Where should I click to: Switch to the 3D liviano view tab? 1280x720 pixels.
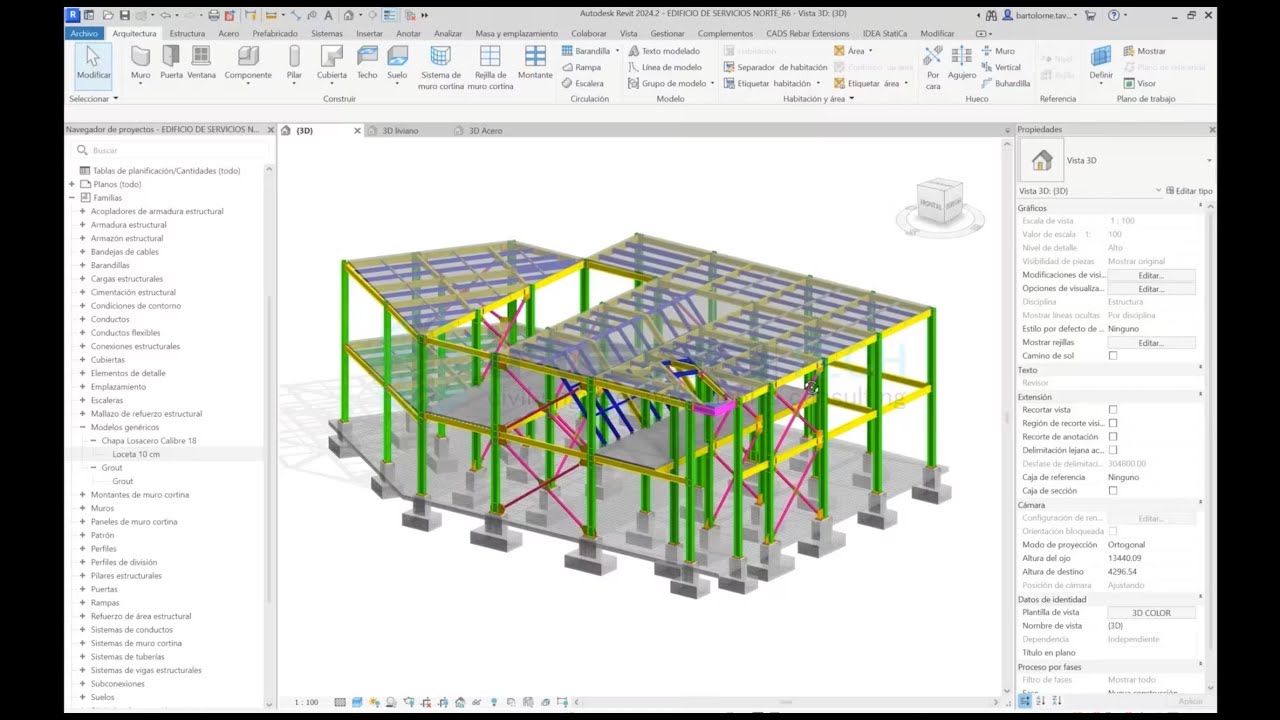[x=400, y=131]
